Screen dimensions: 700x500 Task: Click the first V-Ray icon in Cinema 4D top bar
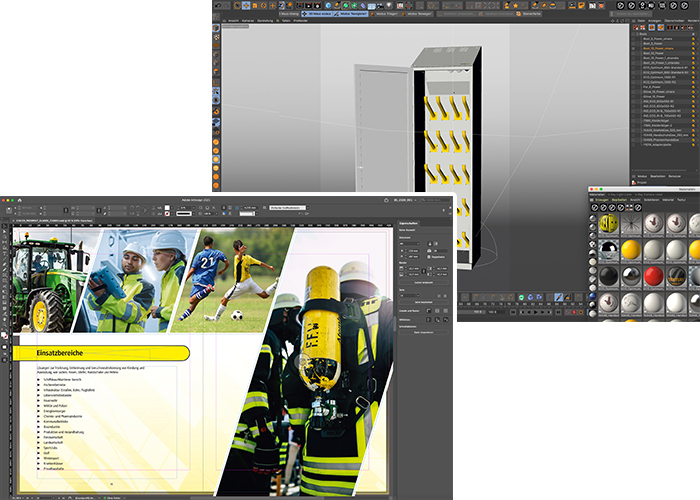(620, 5)
